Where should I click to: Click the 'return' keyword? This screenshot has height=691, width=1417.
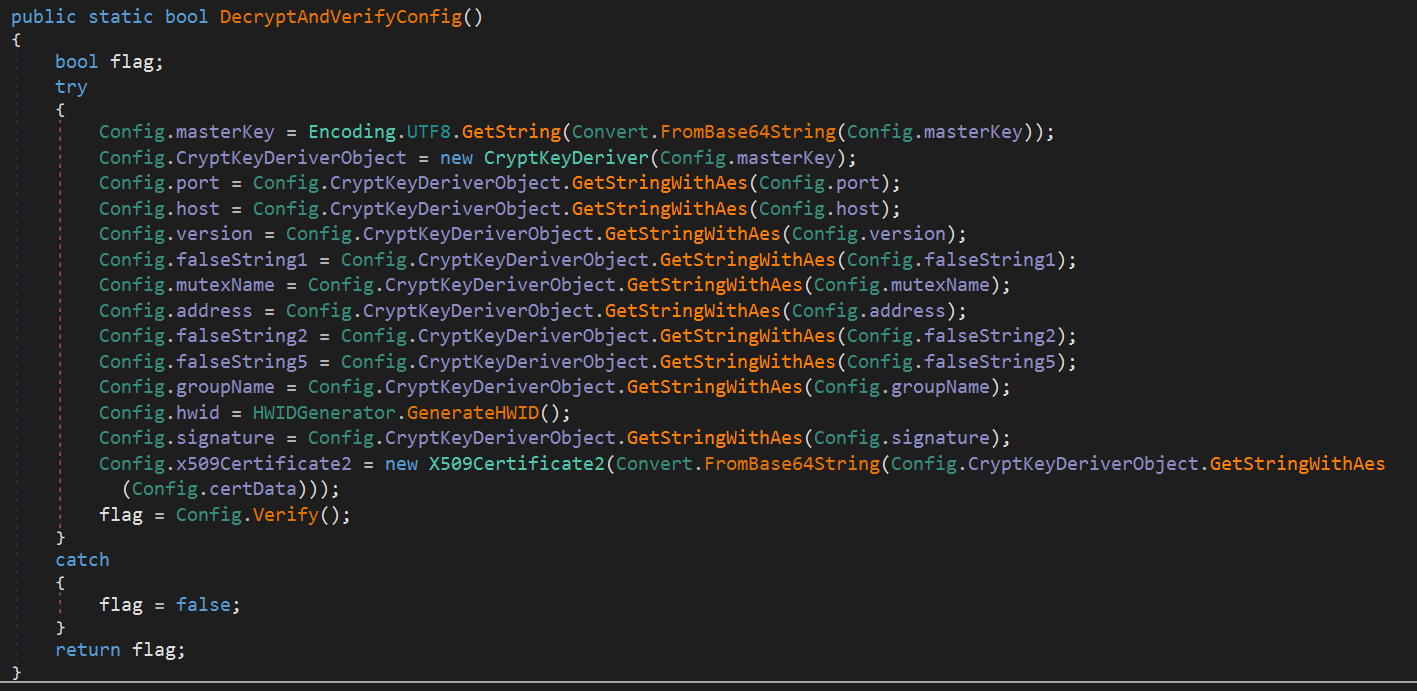coord(88,650)
